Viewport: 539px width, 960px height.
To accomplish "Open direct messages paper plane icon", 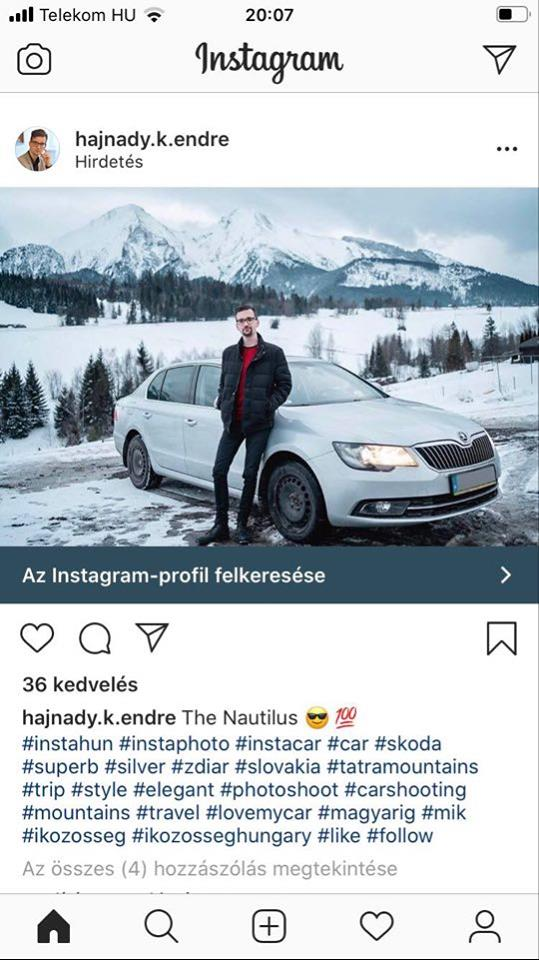I will point(499,59).
